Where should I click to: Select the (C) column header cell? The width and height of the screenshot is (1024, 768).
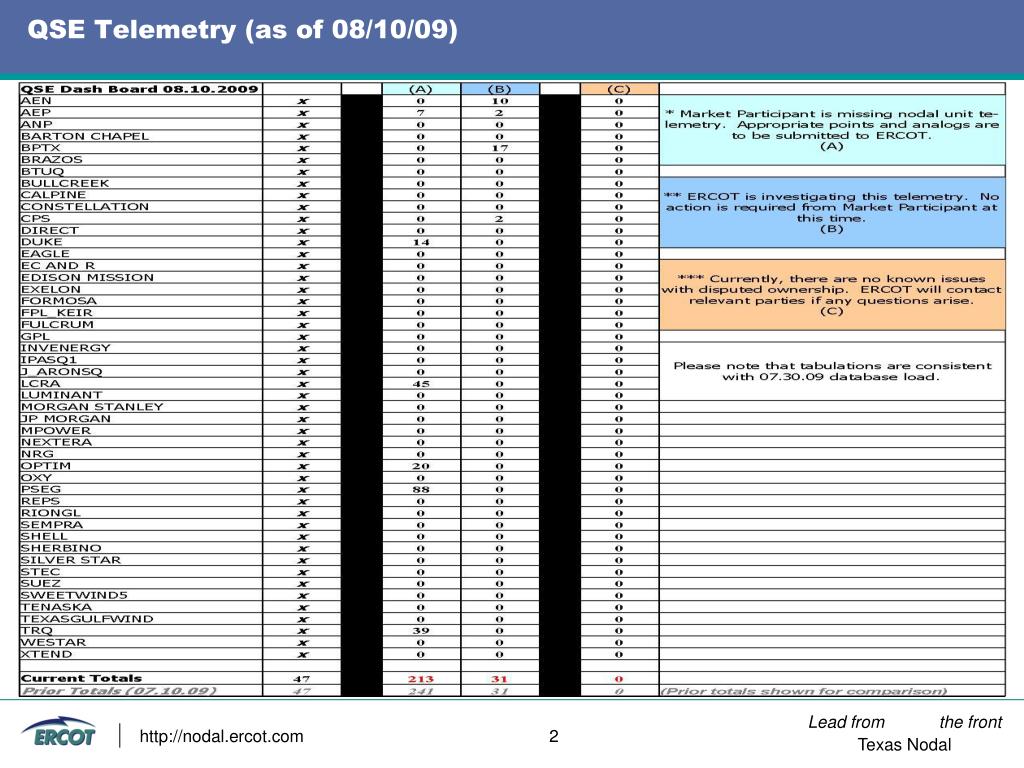coord(619,89)
